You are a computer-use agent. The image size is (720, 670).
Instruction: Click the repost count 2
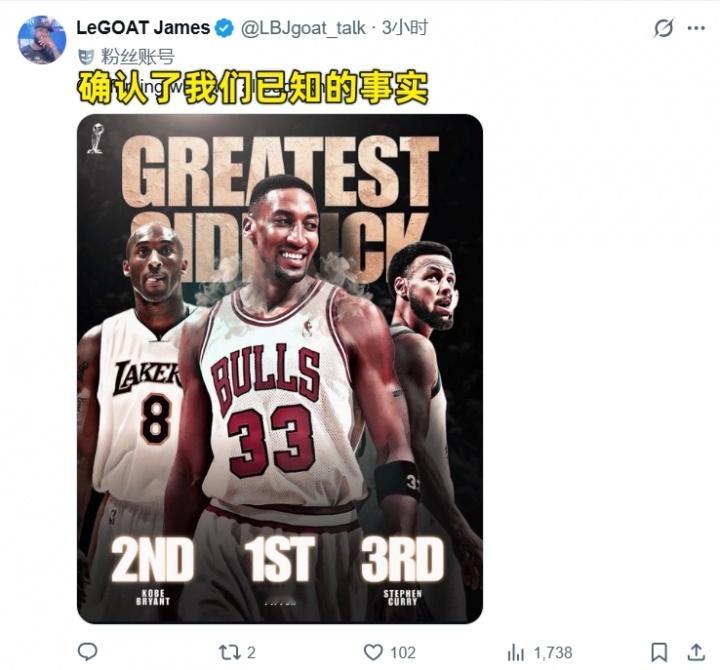click(x=251, y=653)
